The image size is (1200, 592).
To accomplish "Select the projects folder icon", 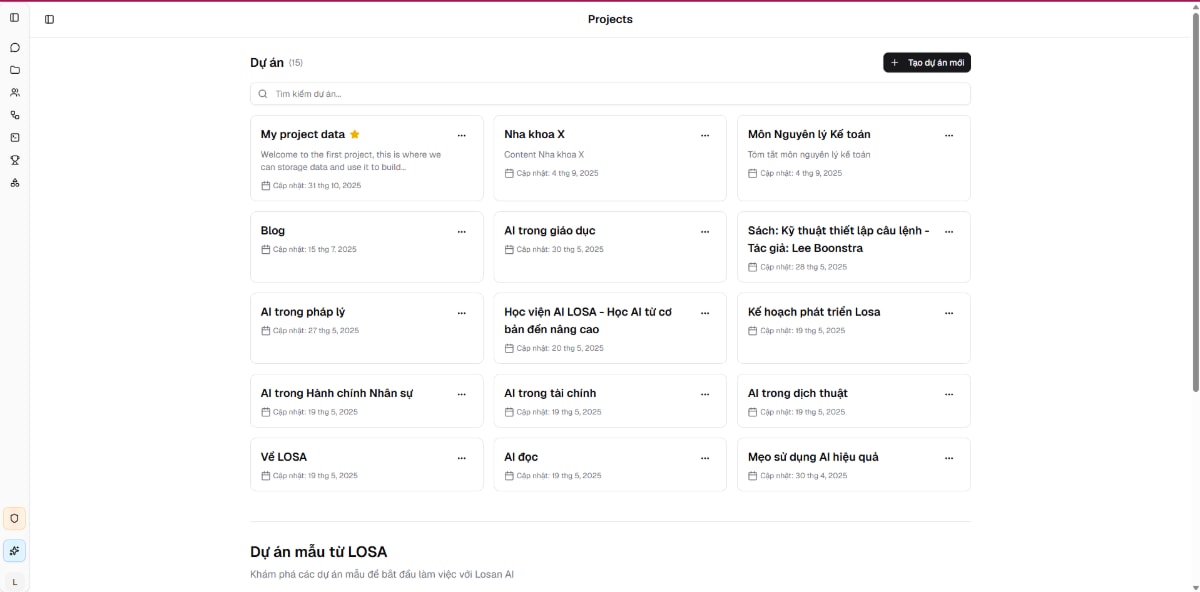I will (14, 69).
